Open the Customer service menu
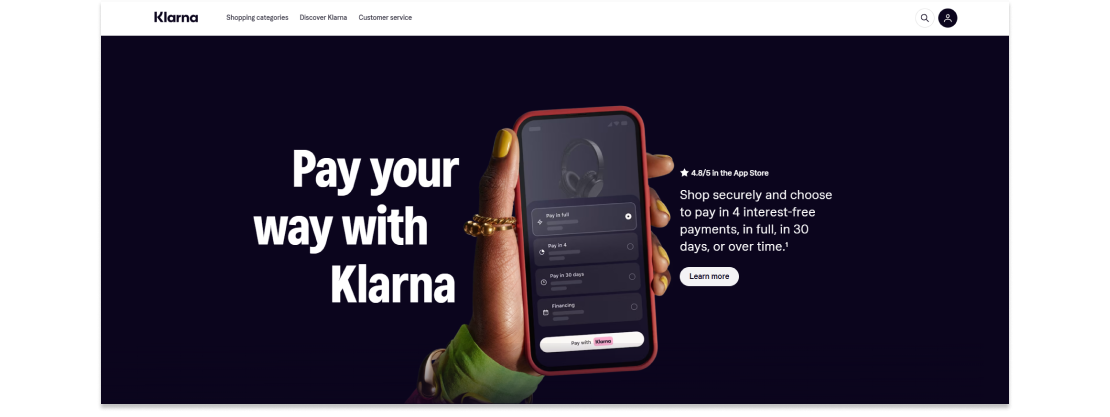Image resolution: width=1110 pixels, height=417 pixels. tap(385, 18)
